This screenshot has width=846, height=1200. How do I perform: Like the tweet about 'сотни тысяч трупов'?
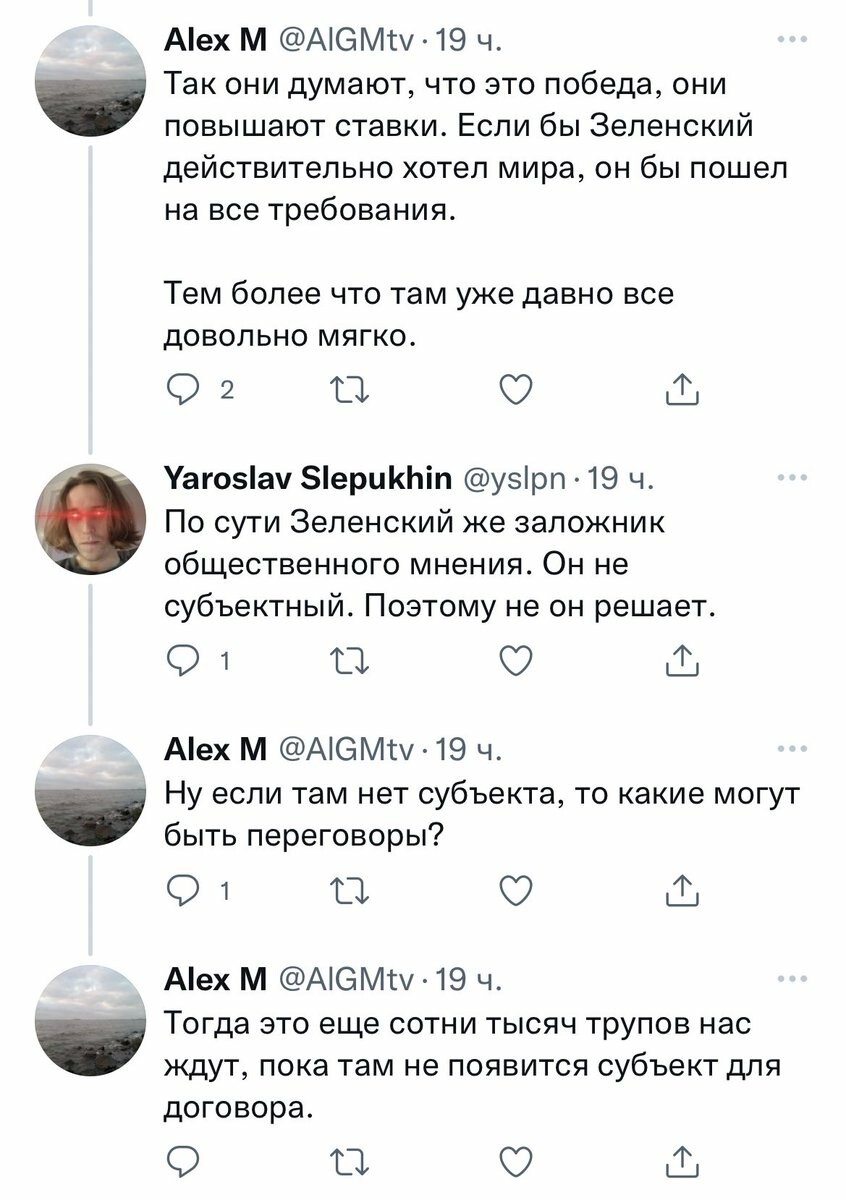point(514,1160)
